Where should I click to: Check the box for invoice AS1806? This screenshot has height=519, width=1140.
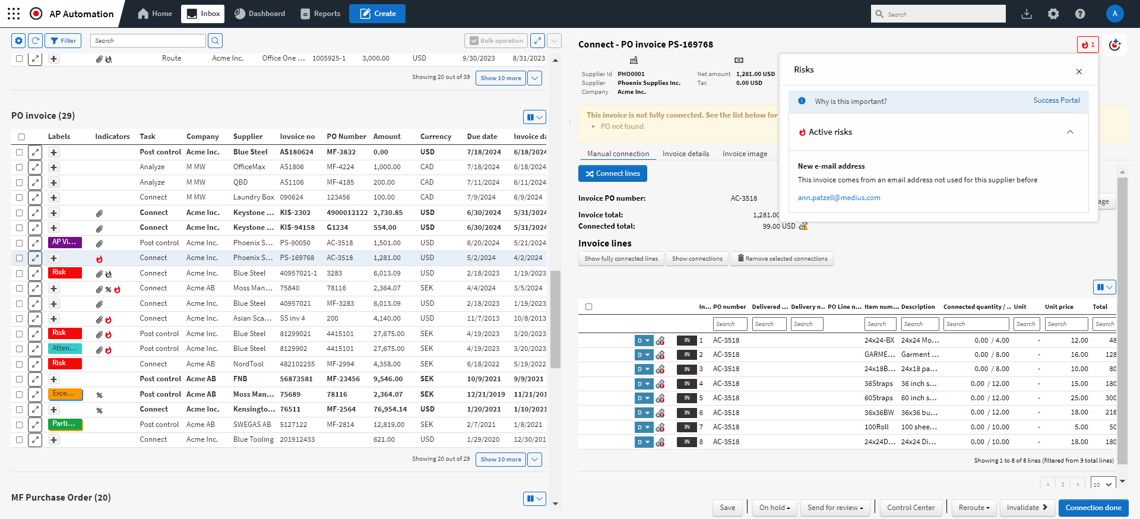(19, 166)
